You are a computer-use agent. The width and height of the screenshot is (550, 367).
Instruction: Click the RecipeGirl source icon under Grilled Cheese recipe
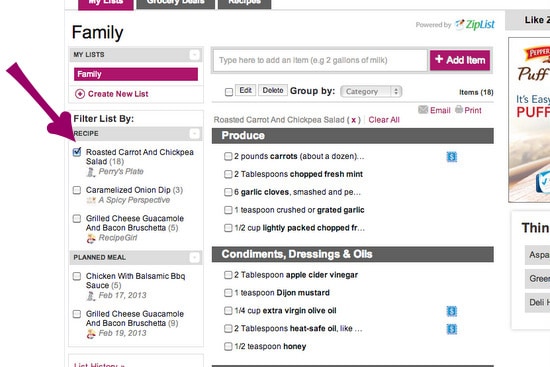pyautogui.click(x=91, y=238)
